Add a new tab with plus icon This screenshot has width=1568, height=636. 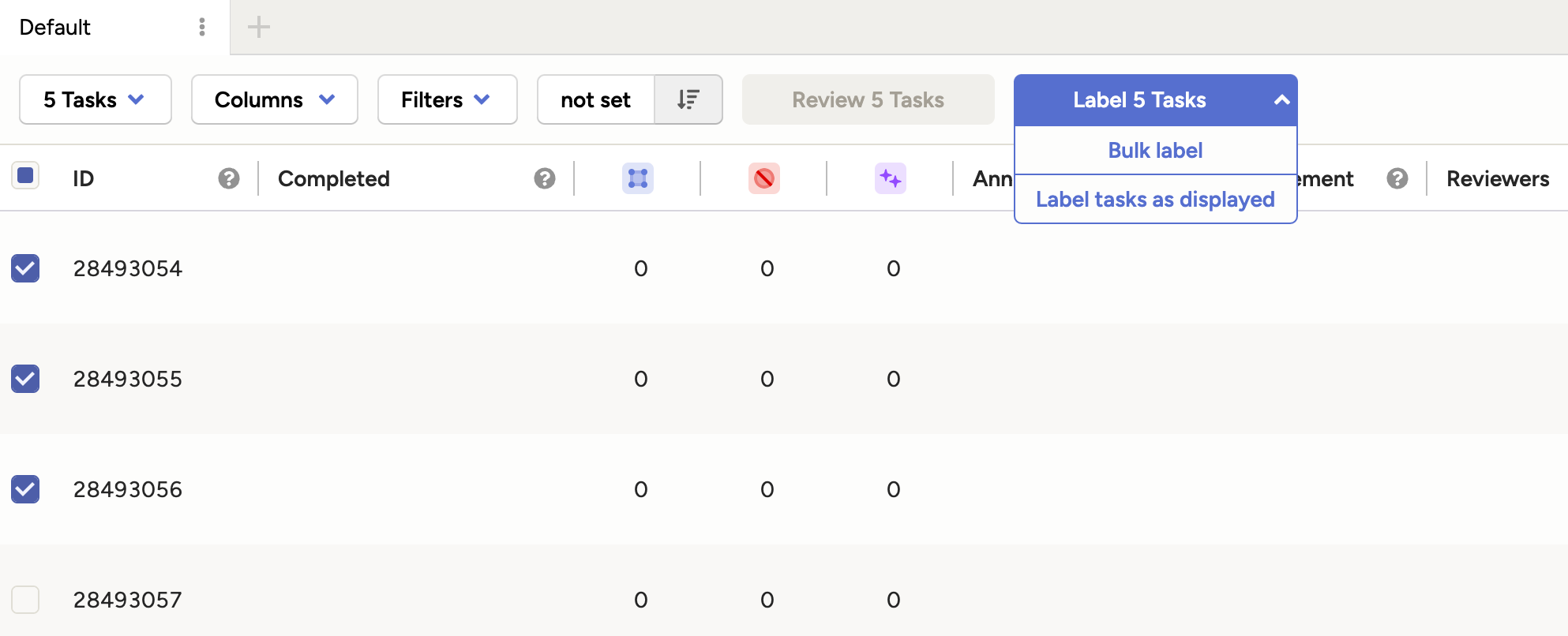click(x=258, y=28)
